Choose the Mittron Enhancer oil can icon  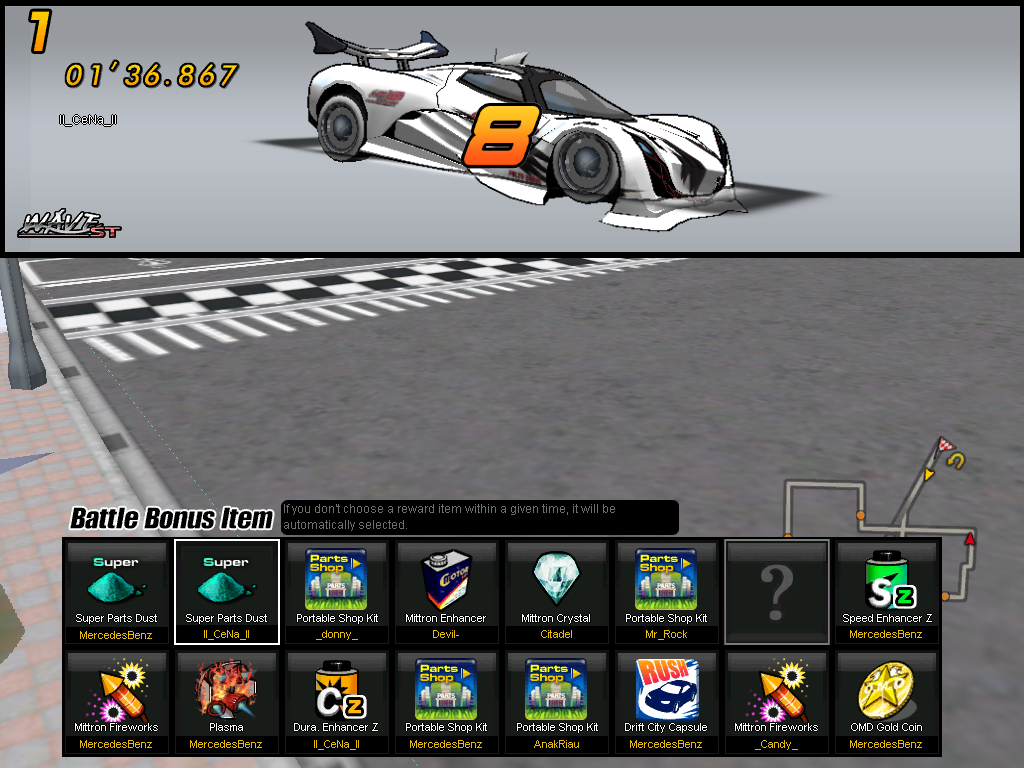[446, 580]
